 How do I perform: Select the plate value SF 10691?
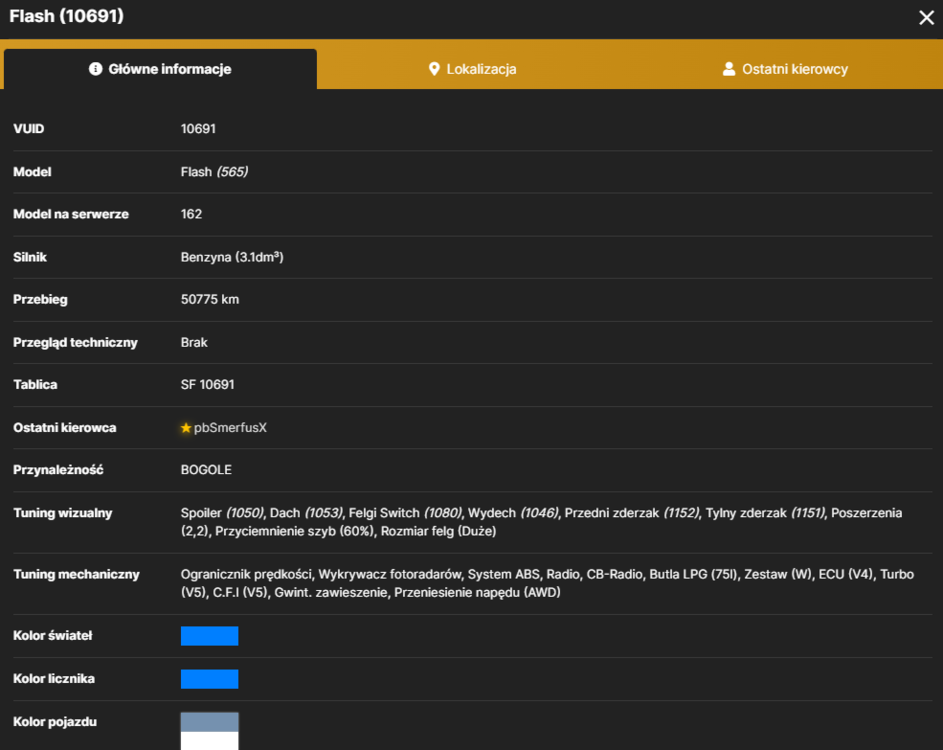(x=207, y=385)
